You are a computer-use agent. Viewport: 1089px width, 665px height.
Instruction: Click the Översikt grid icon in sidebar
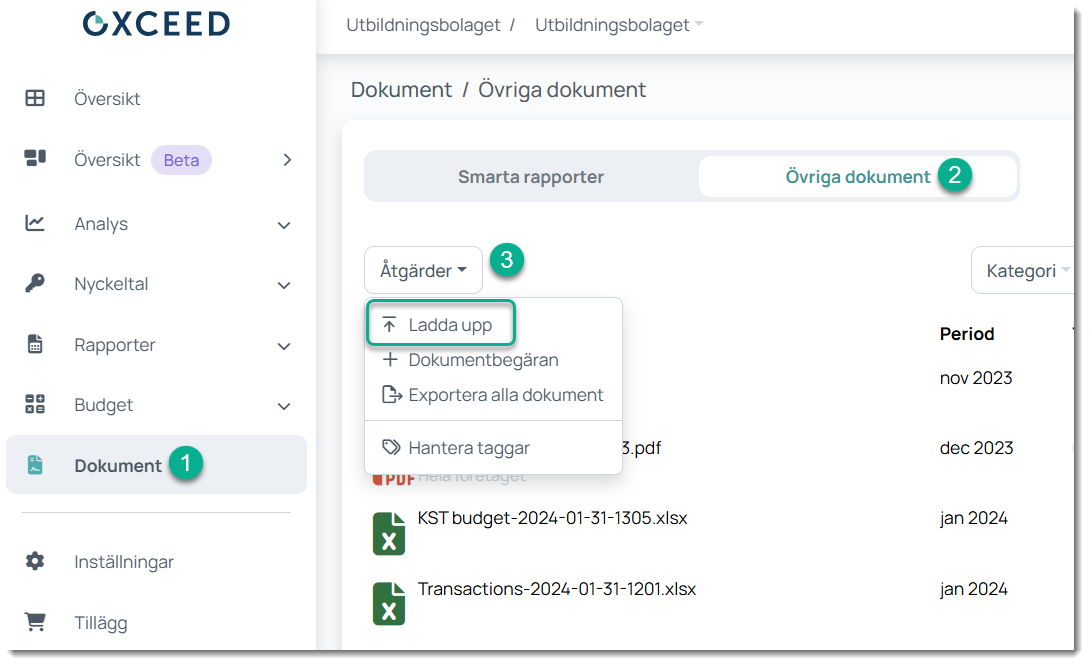coord(35,98)
